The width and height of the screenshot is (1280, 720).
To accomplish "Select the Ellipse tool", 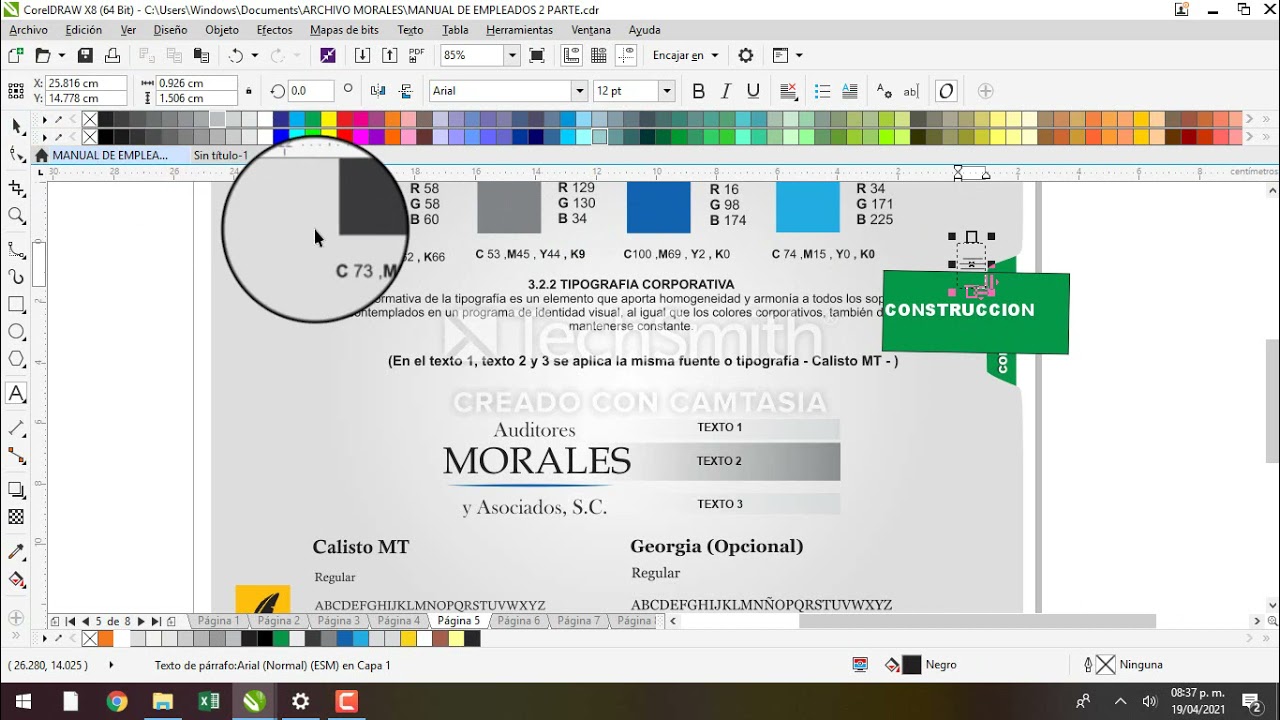I will (16, 331).
